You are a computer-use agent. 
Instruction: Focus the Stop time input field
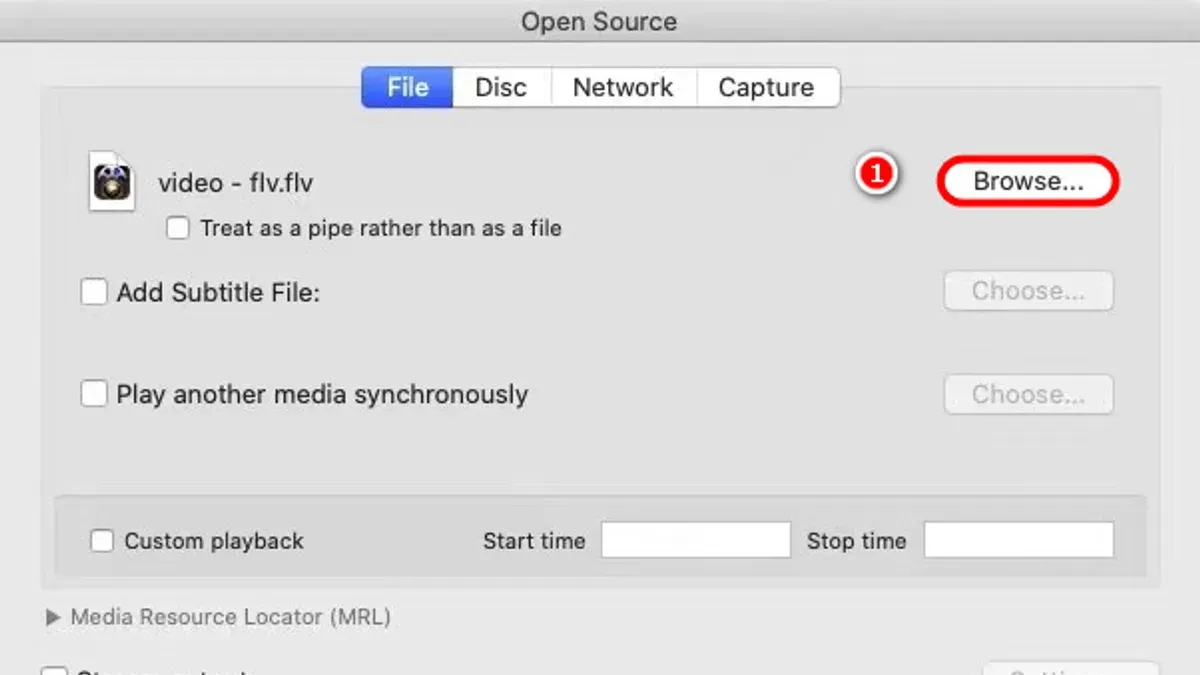tap(1018, 540)
